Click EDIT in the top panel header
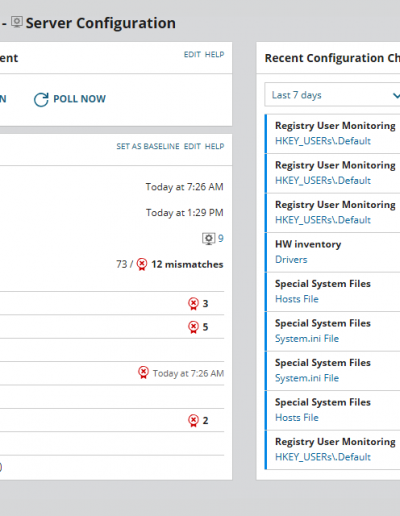The width and height of the screenshot is (400, 516). coord(192,54)
